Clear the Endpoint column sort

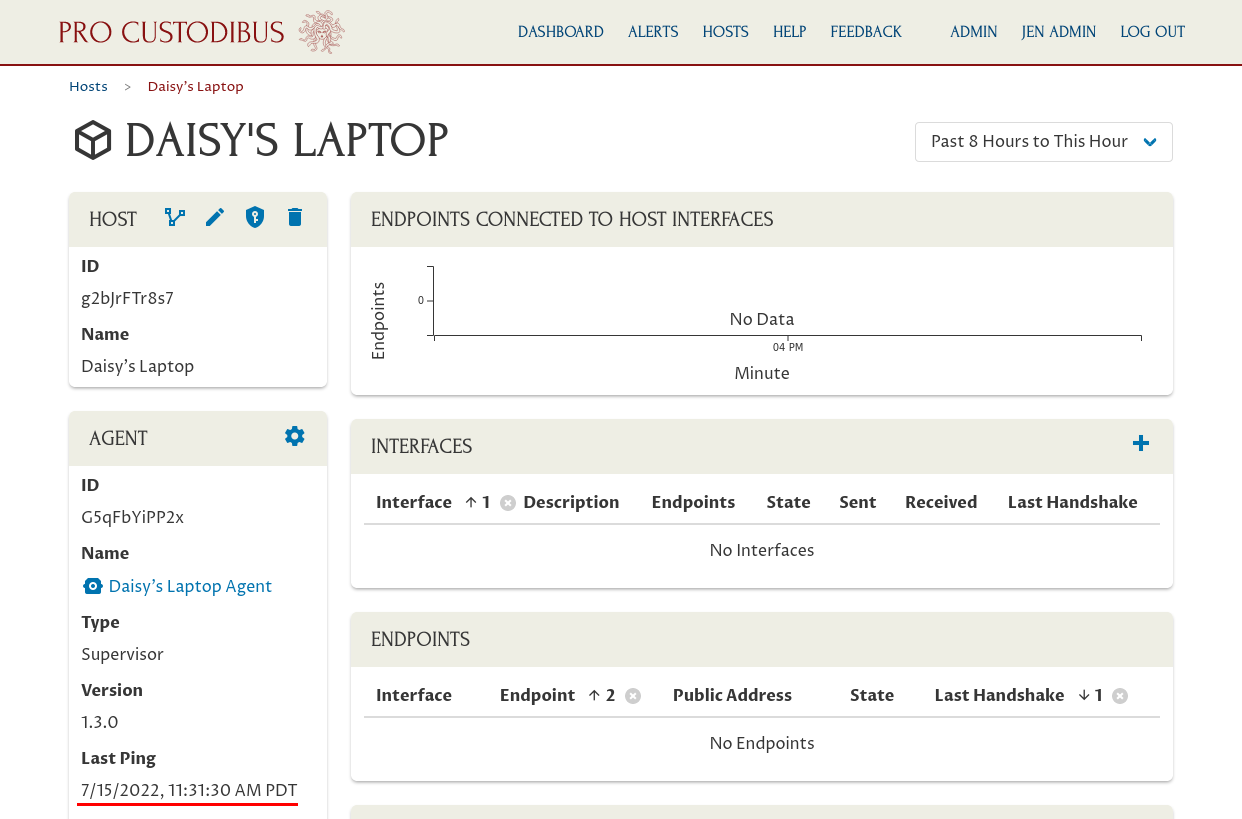pyautogui.click(x=633, y=696)
